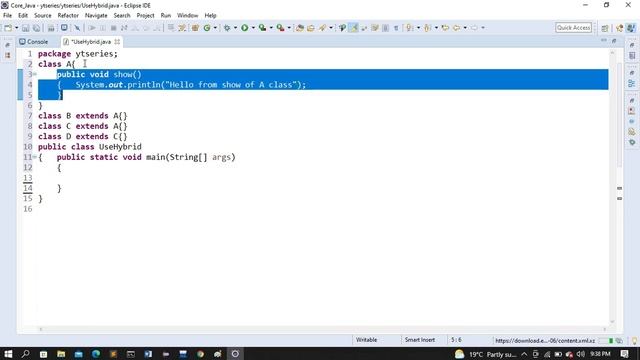Screen dimensions: 640x360
Task: Click the Open Perspective icon
Action: [x=604, y=28]
